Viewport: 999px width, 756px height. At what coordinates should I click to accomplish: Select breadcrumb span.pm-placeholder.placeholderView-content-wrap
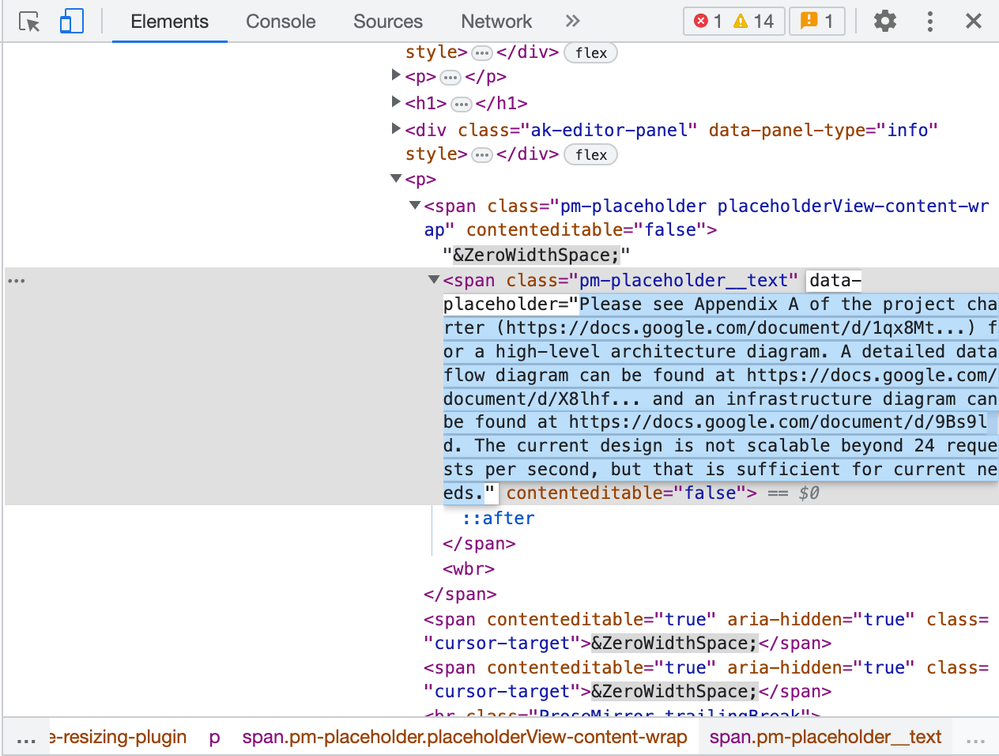pyautogui.click(x=464, y=737)
